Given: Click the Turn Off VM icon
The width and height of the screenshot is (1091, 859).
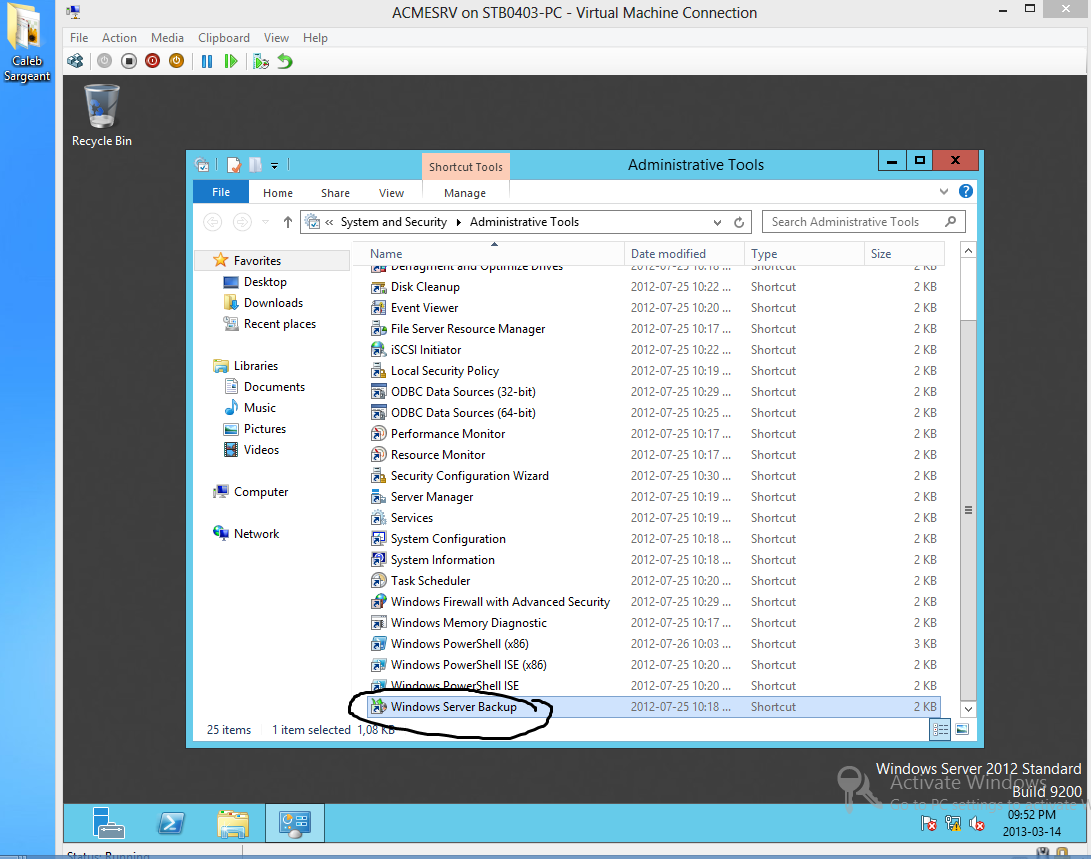Looking at the screenshot, I should 129,61.
